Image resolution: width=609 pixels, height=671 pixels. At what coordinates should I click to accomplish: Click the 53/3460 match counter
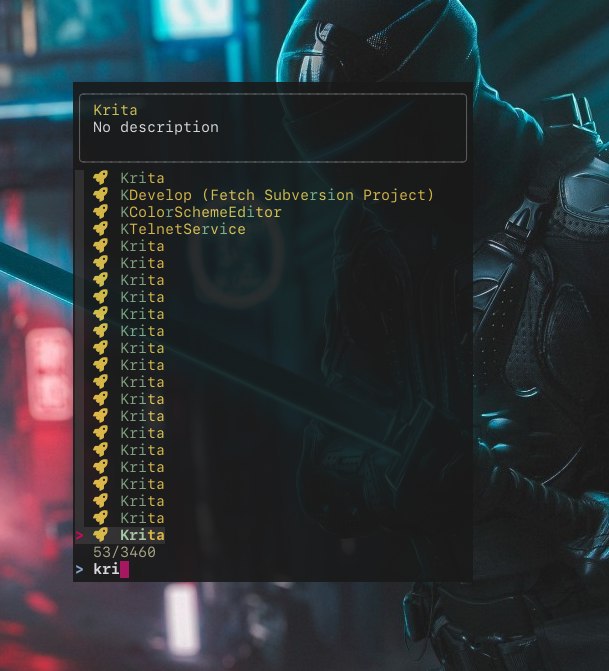pyautogui.click(x=124, y=552)
